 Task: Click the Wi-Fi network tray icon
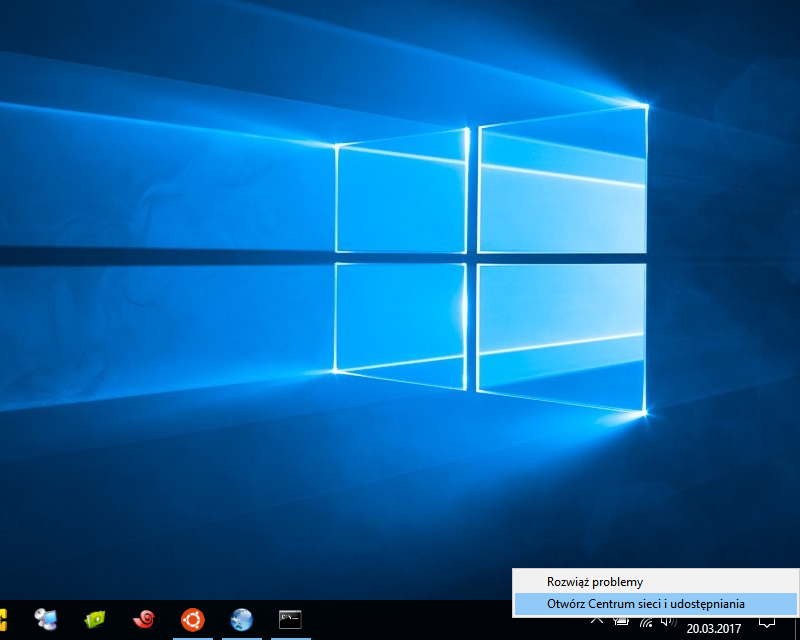[x=646, y=621]
